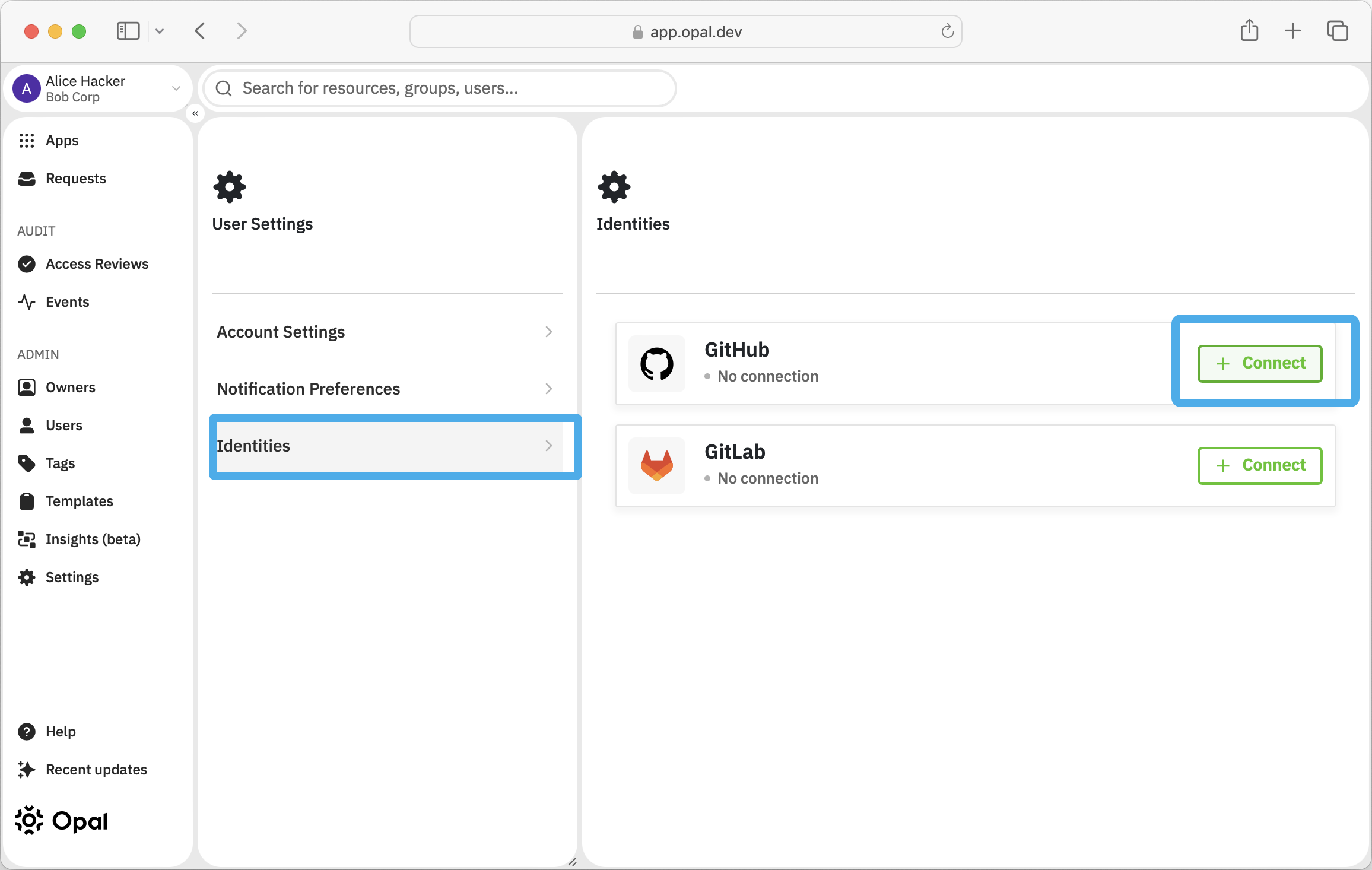Go back with Safari's back arrow
The image size is (1372, 870).
[x=200, y=31]
